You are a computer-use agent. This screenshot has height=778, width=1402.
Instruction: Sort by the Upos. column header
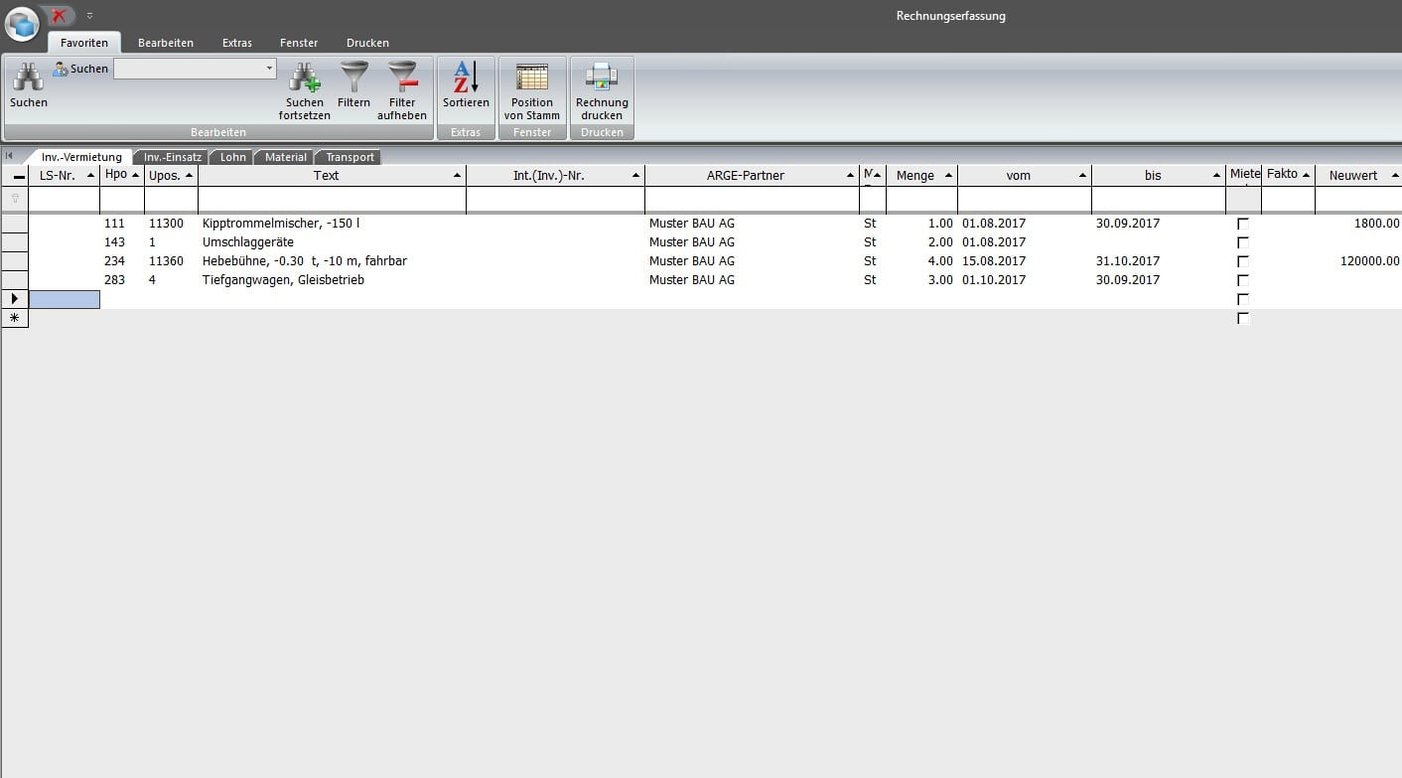171,176
